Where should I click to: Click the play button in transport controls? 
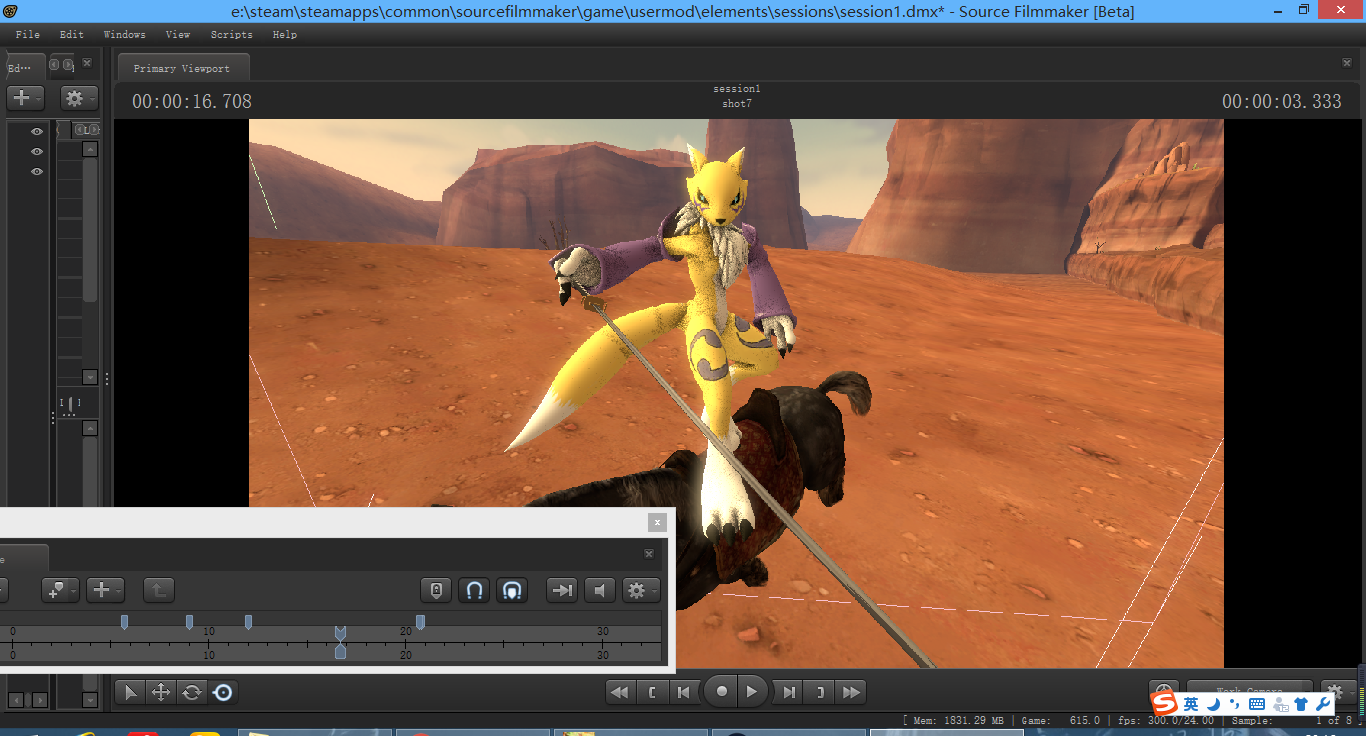pos(752,691)
